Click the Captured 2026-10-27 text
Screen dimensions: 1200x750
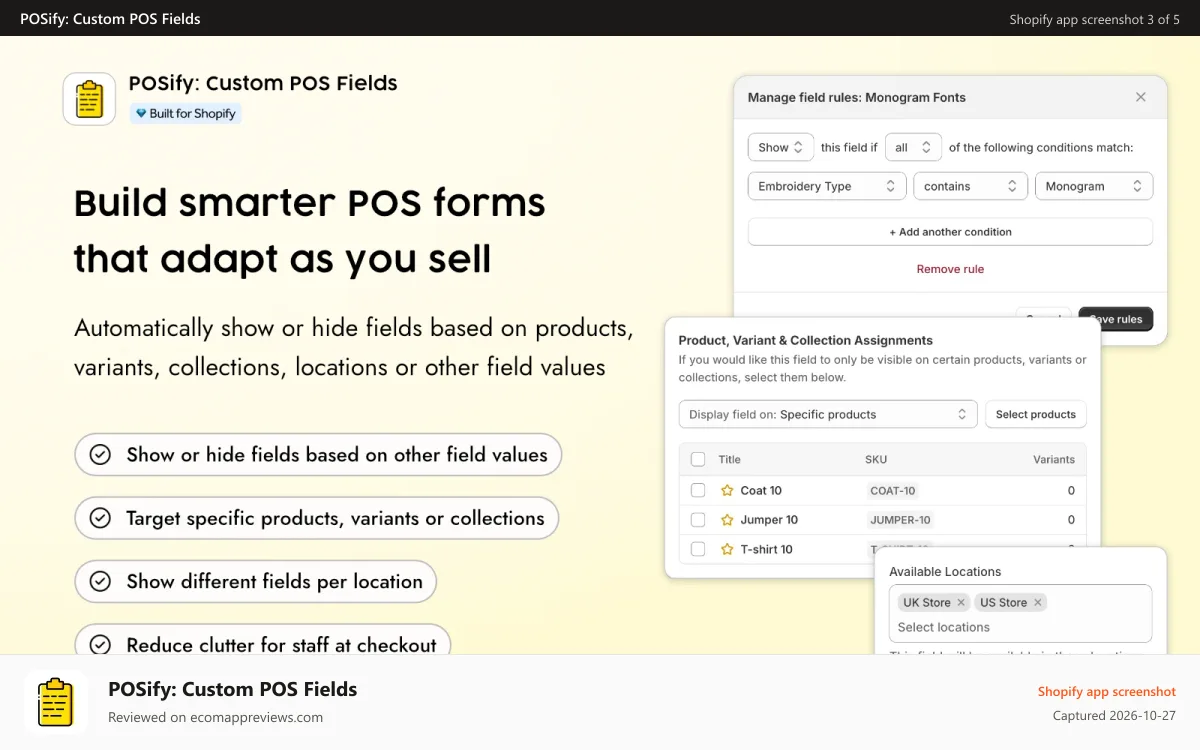[x=1115, y=715]
